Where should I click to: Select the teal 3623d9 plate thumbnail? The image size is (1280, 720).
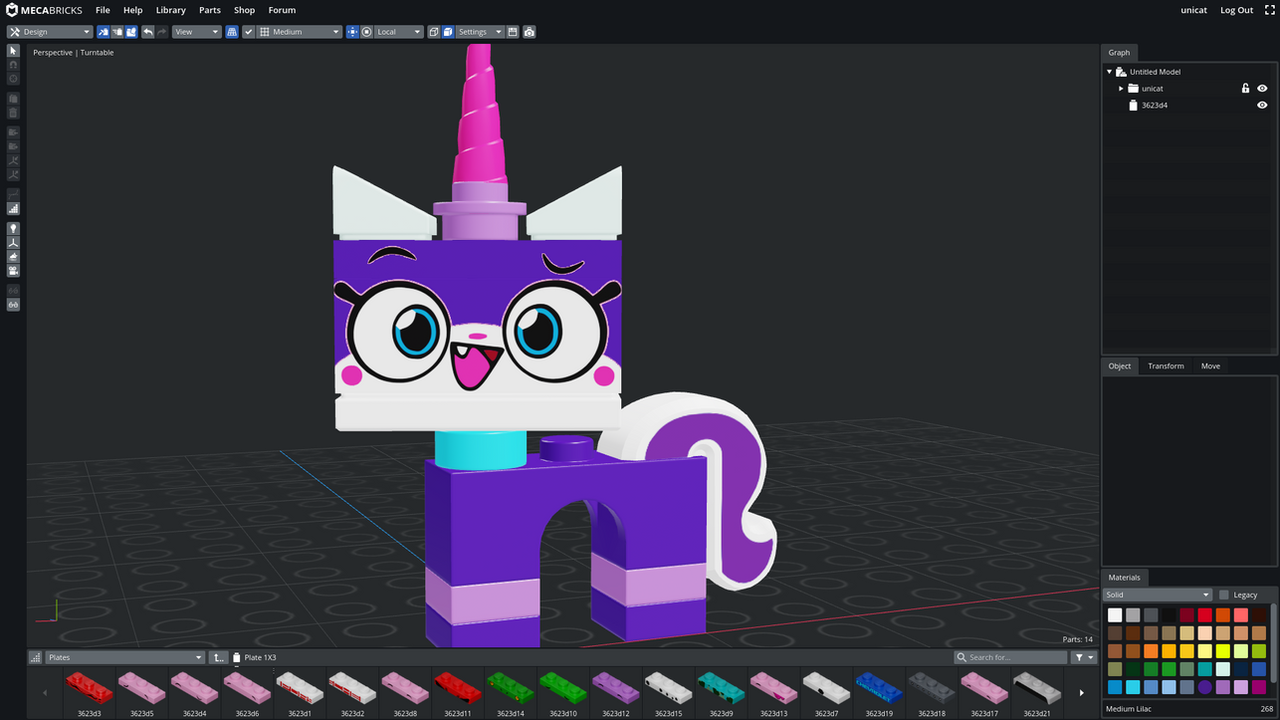tap(721, 691)
